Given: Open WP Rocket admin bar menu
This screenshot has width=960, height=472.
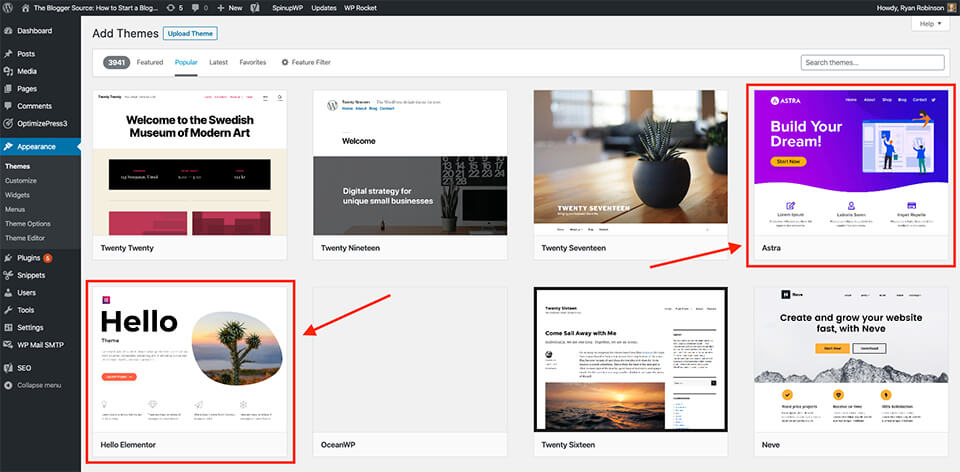Looking at the screenshot, I should (x=361, y=8).
